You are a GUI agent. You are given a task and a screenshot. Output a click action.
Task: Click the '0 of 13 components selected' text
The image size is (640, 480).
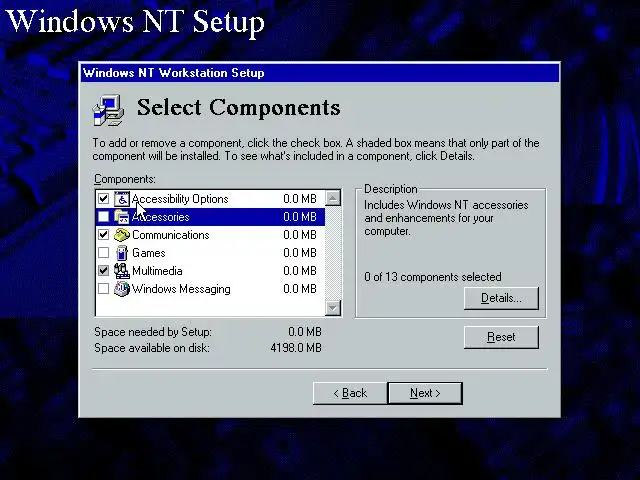[x=433, y=277]
